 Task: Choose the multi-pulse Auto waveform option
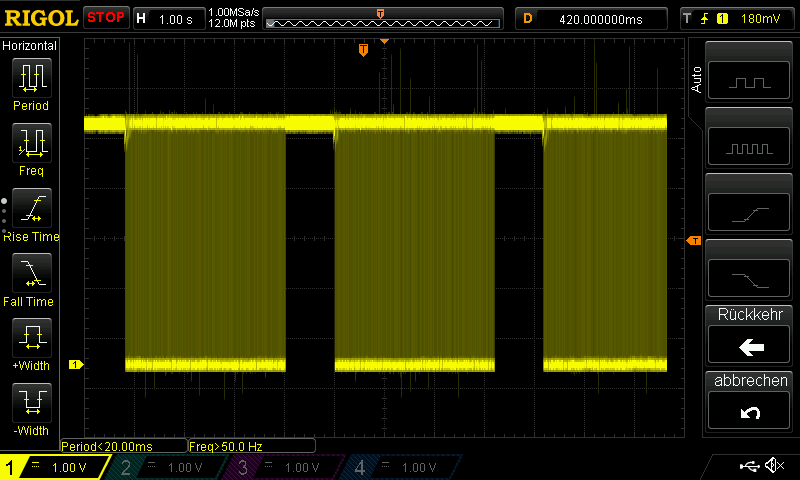tap(749, 146)
